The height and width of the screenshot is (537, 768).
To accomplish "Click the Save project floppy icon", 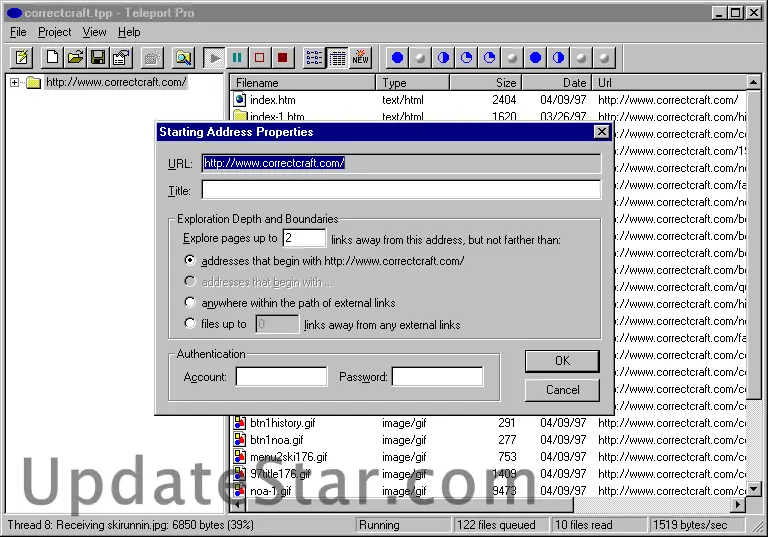I will [98, 57].
